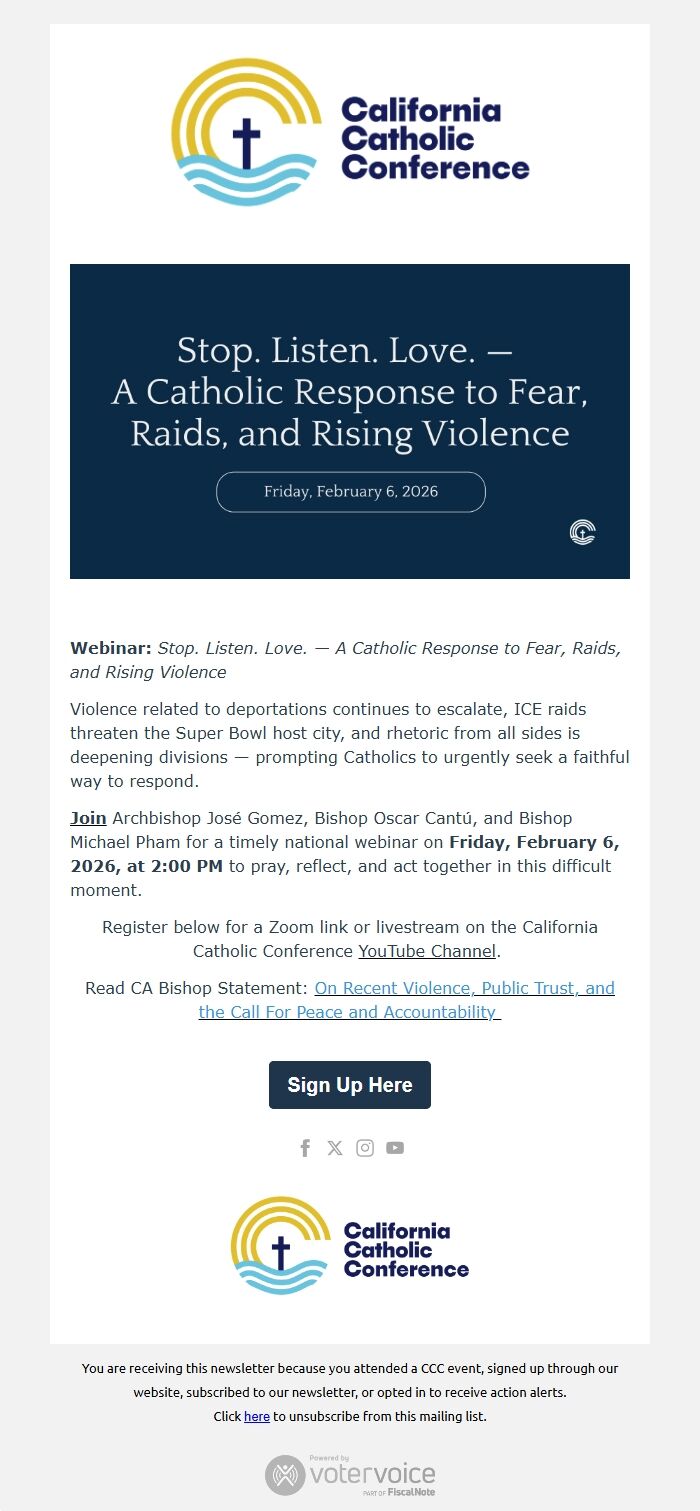Open the X social media icon
The width and height of the screenshot is (700, 1511).
pyautogui.click(x=335, y=1147)
